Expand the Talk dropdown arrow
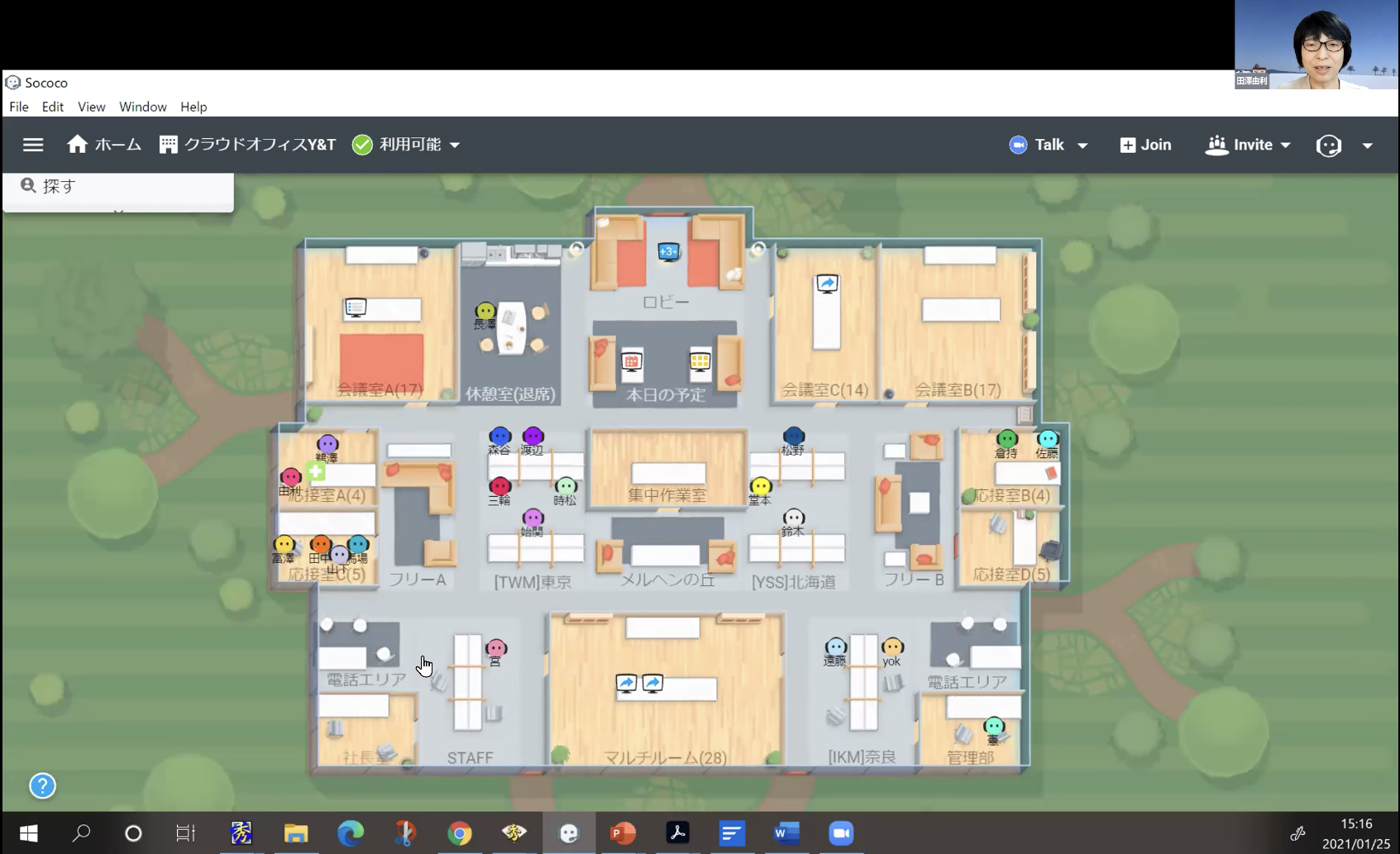Image resolution: width=1400 pixels, height=854 pixels. pyautogui.click(x=1082, y=146)
